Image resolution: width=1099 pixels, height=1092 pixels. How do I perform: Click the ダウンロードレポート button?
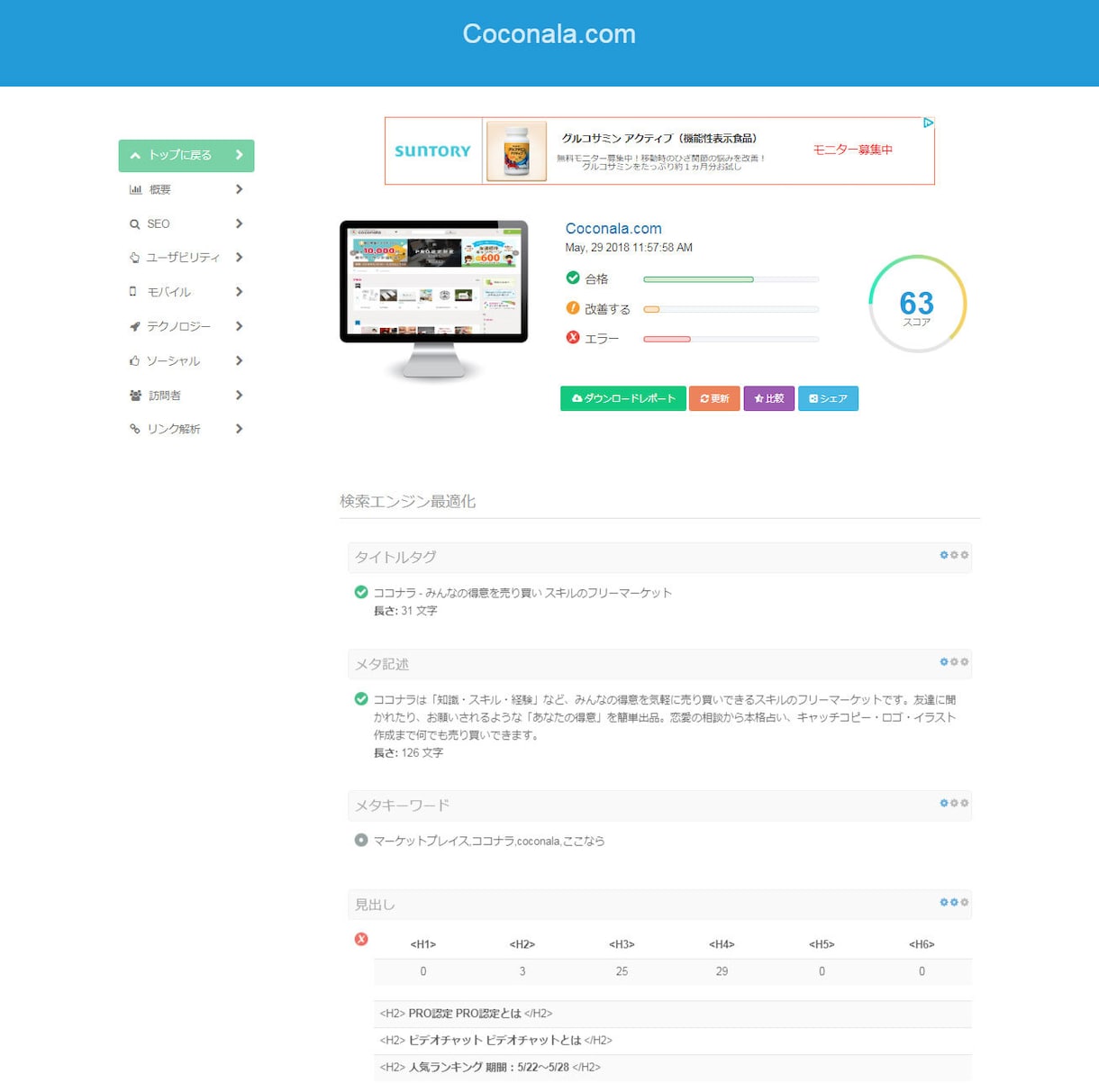coord(623,398)
